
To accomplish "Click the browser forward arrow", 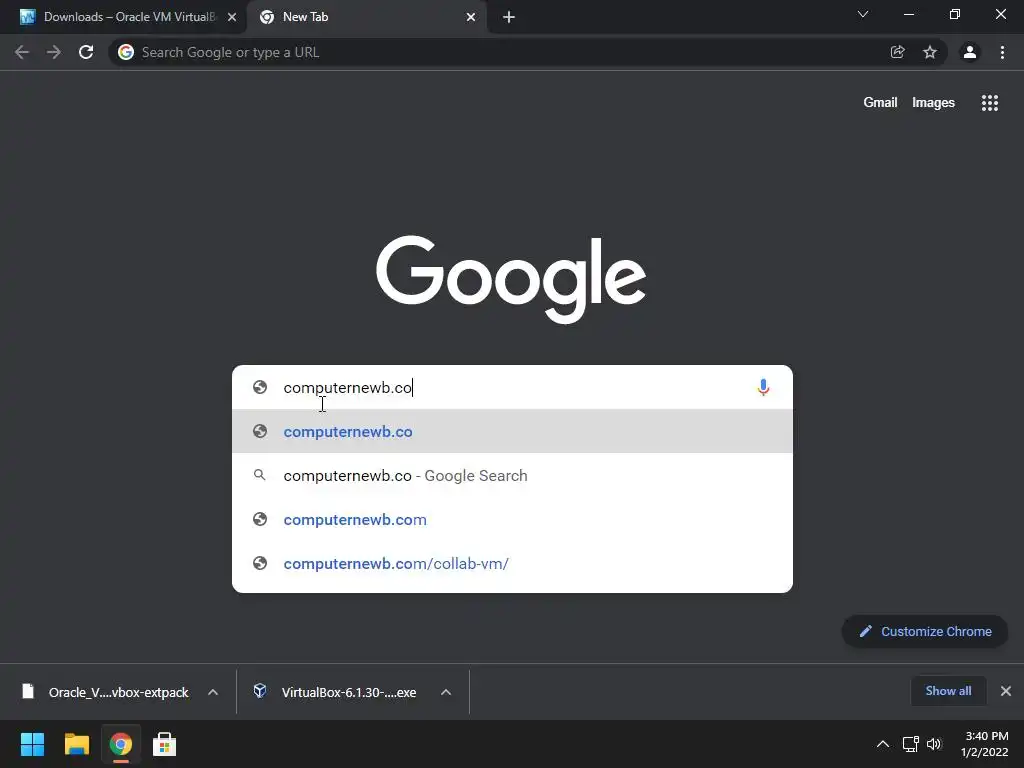I will click(54, 52).
